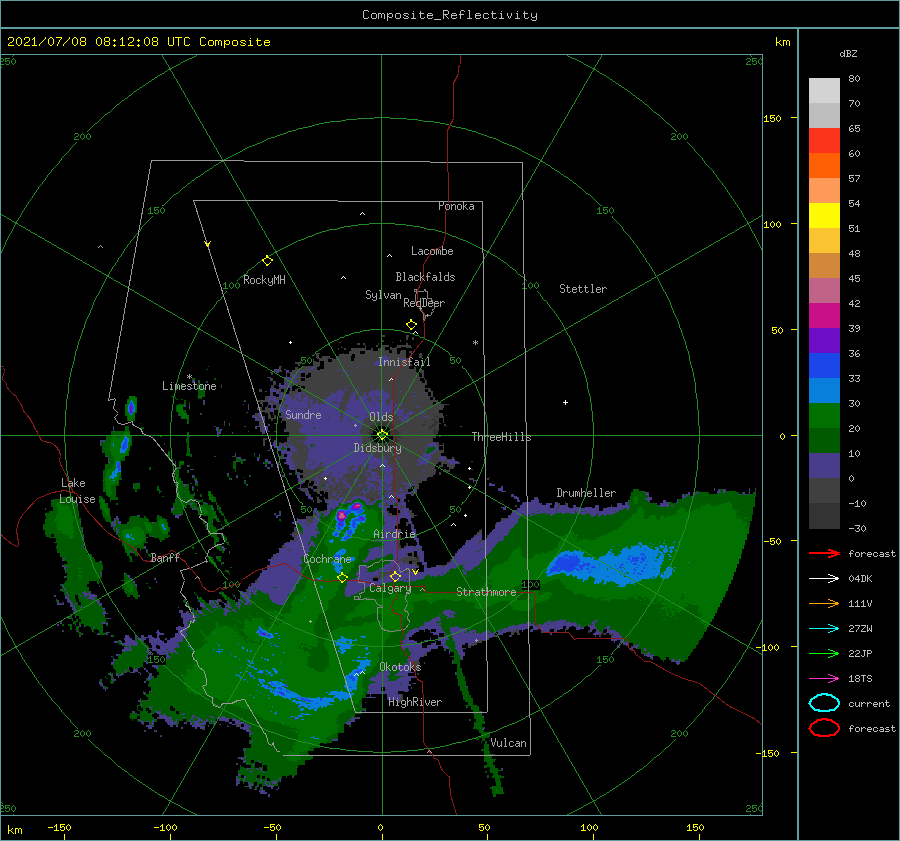This screenshot has width=900, height=841.
Task: Click the magenta 18TS arrow in legend
Action: (x=824, y=679)
